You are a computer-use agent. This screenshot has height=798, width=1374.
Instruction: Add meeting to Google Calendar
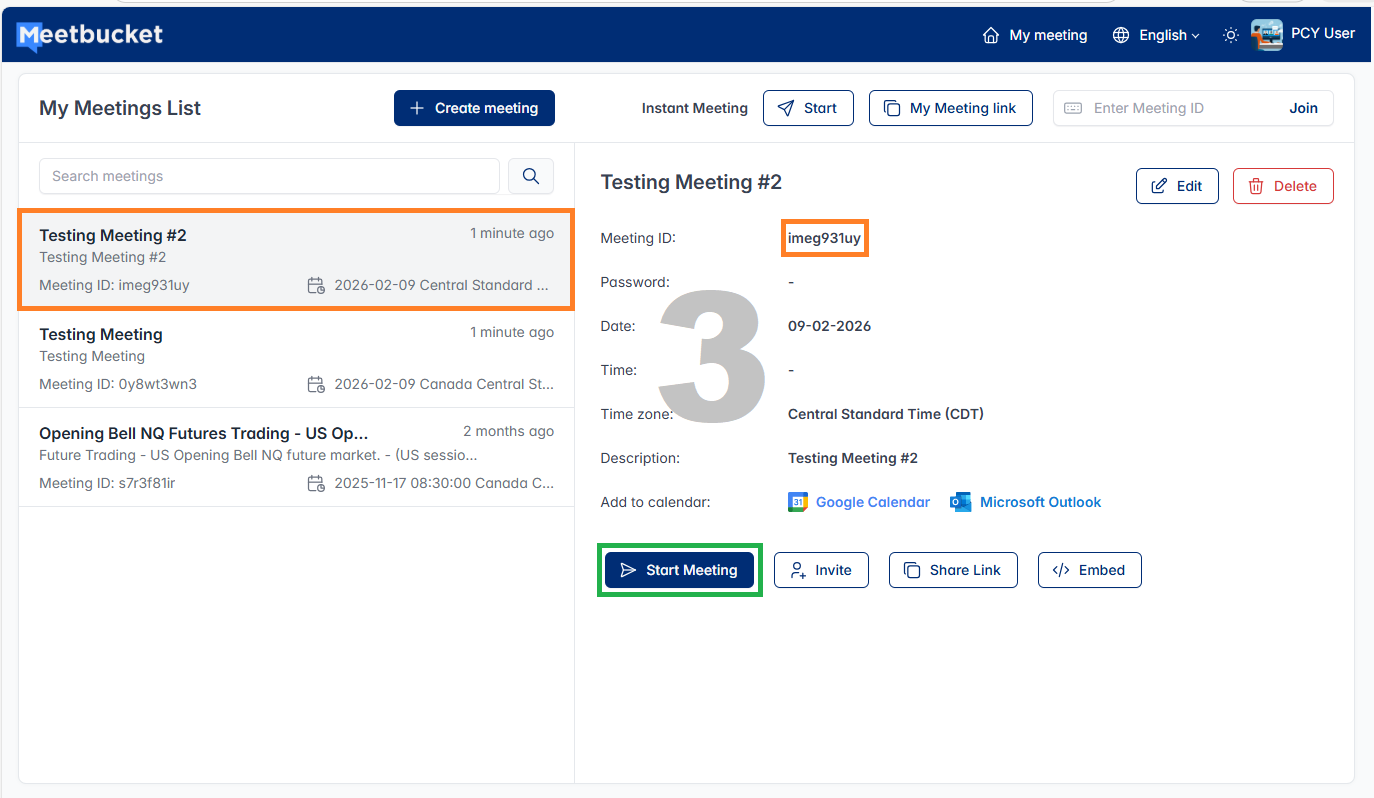860,502
